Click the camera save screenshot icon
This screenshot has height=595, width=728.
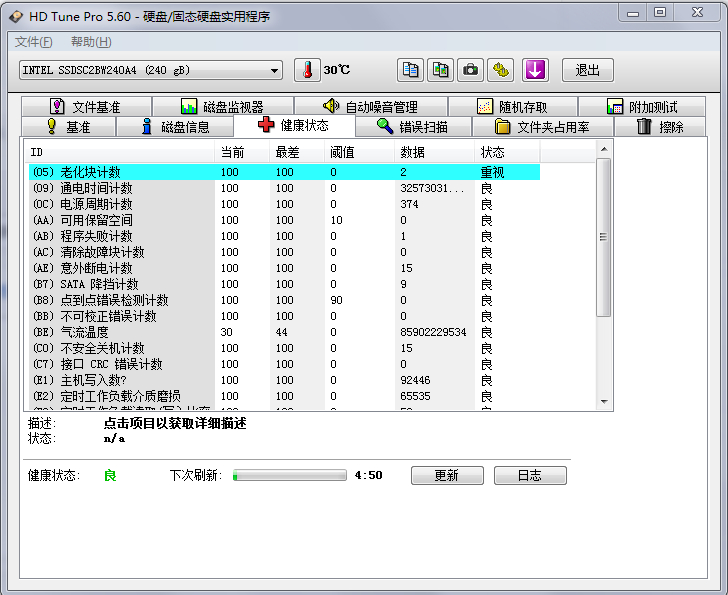(x=470, y=70)
